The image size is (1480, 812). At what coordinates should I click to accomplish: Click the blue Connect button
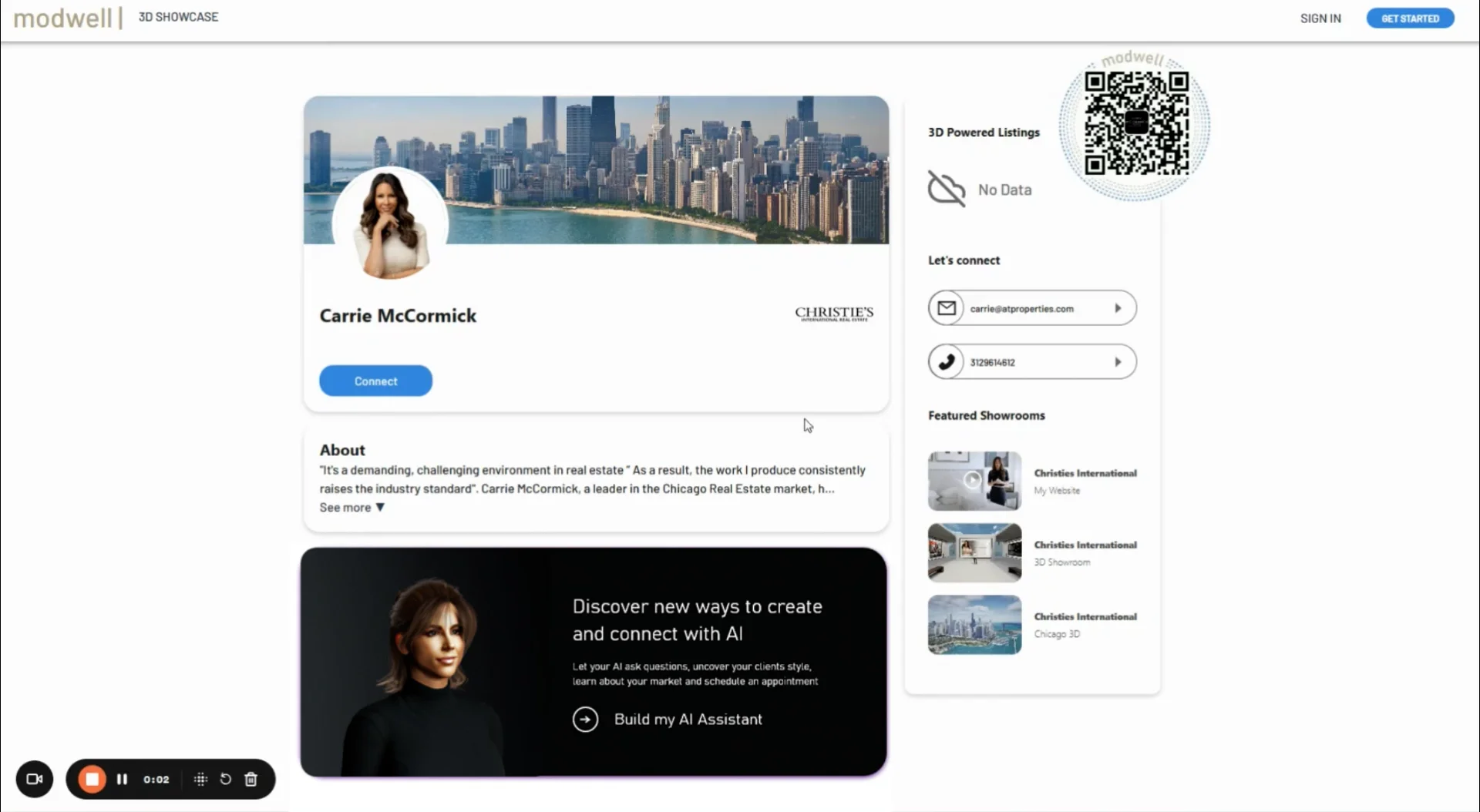pyautogui.click(x=375, y=381)
